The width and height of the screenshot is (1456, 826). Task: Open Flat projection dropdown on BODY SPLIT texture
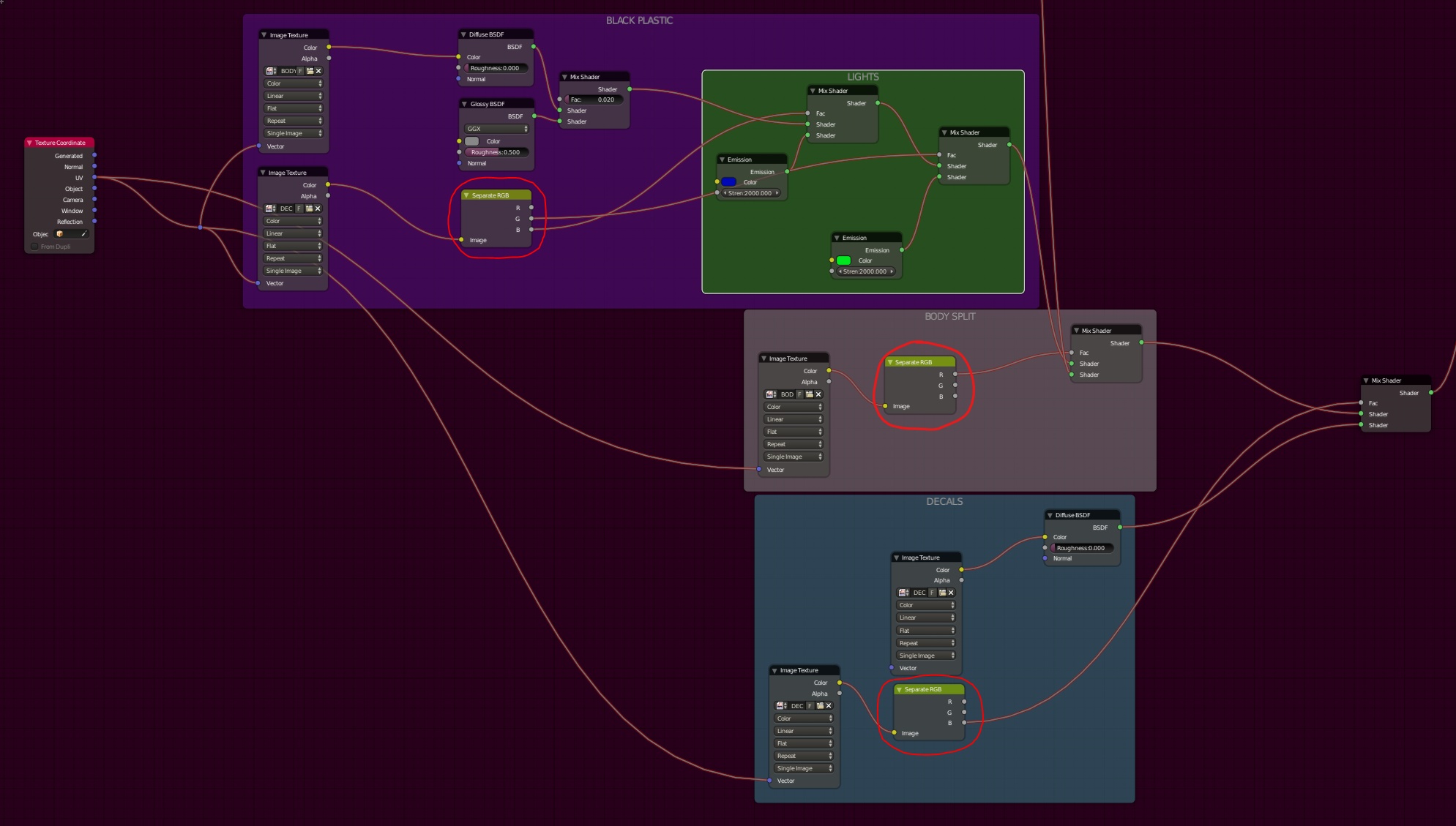(x=794, y=432)
